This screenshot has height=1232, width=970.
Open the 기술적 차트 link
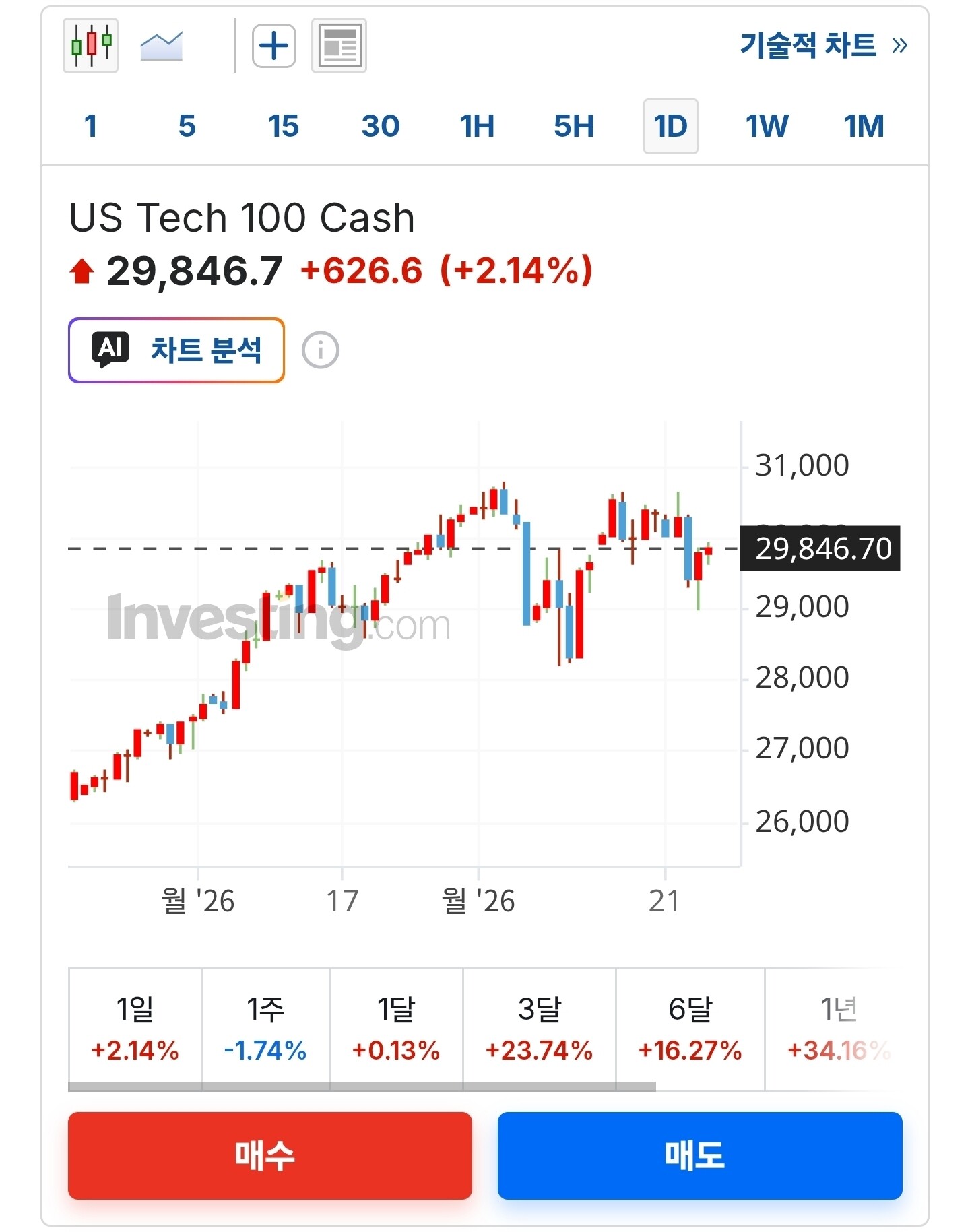tap(808, 46)
